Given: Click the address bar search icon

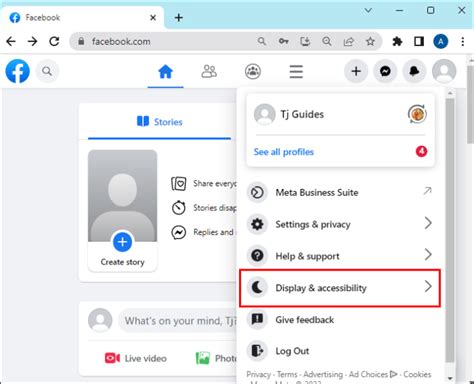Looking at the screenshot, I should 262,41.
